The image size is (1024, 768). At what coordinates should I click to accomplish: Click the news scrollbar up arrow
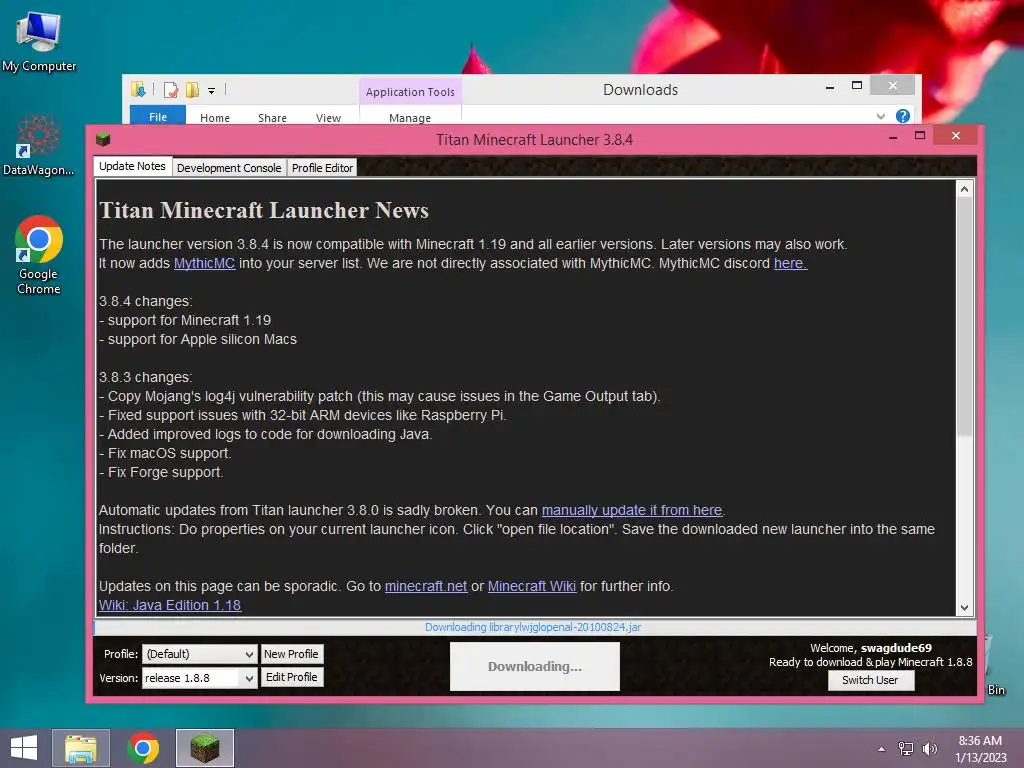coord(965,189)
